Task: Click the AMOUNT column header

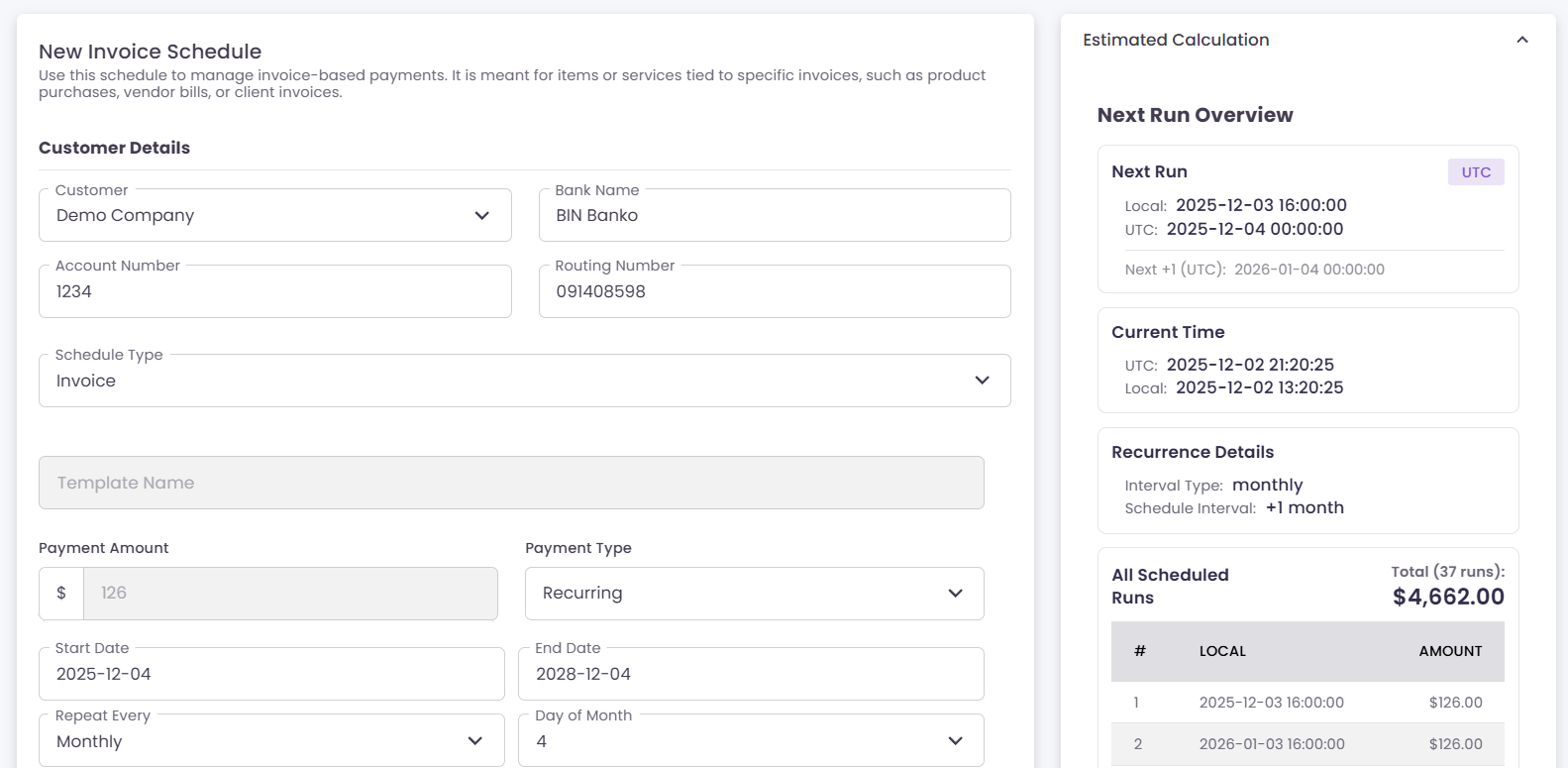Action: (1449, 652)
